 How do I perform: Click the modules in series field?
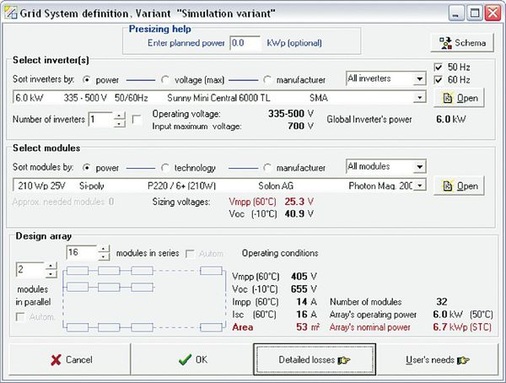pyautogui.click(x=82, y=253)
